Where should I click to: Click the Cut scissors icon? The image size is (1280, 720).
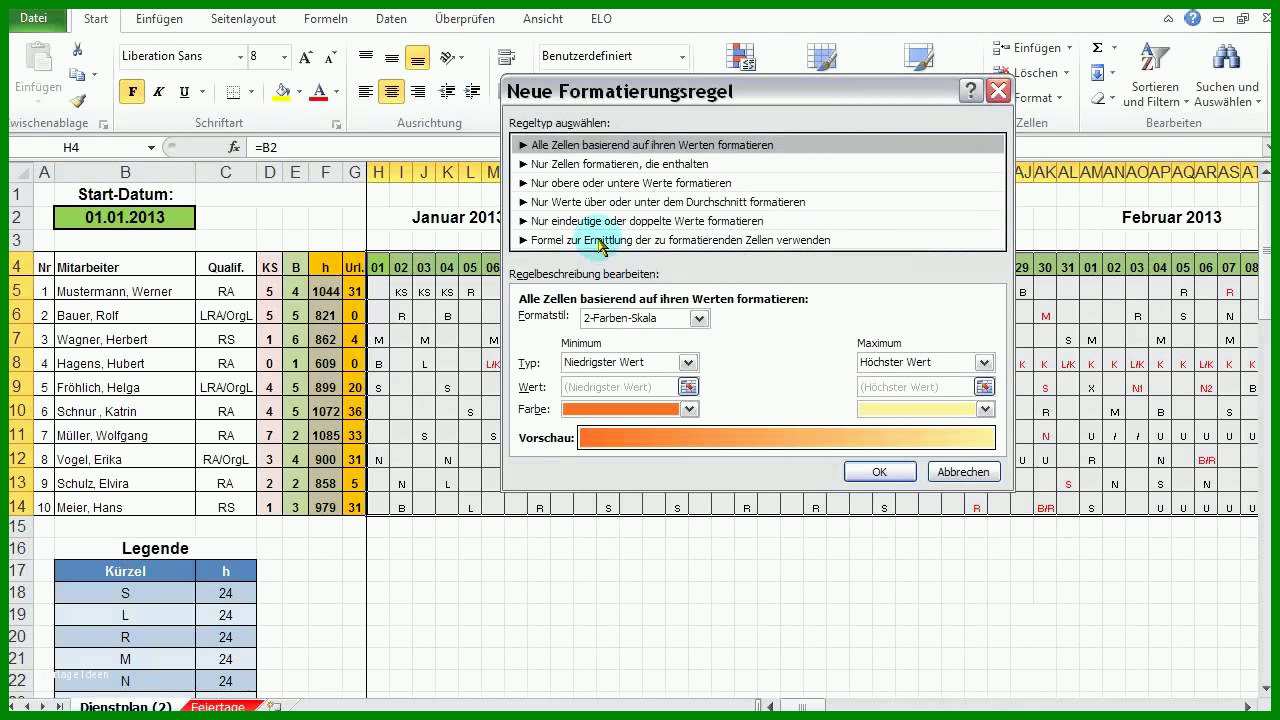tap(77, 49)
